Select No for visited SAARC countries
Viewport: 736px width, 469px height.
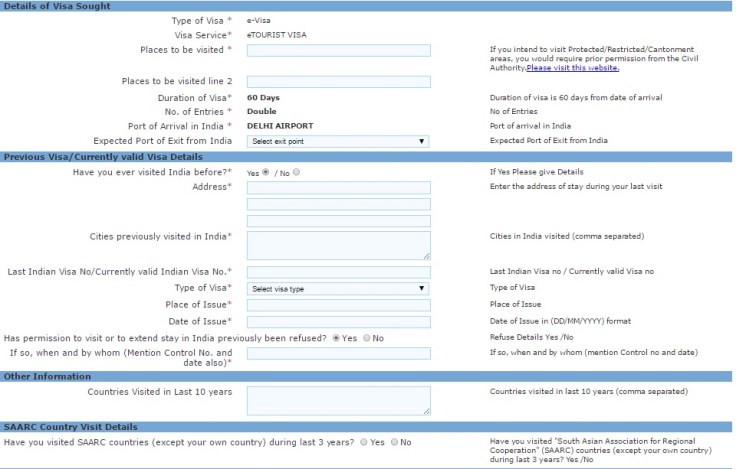394,441
